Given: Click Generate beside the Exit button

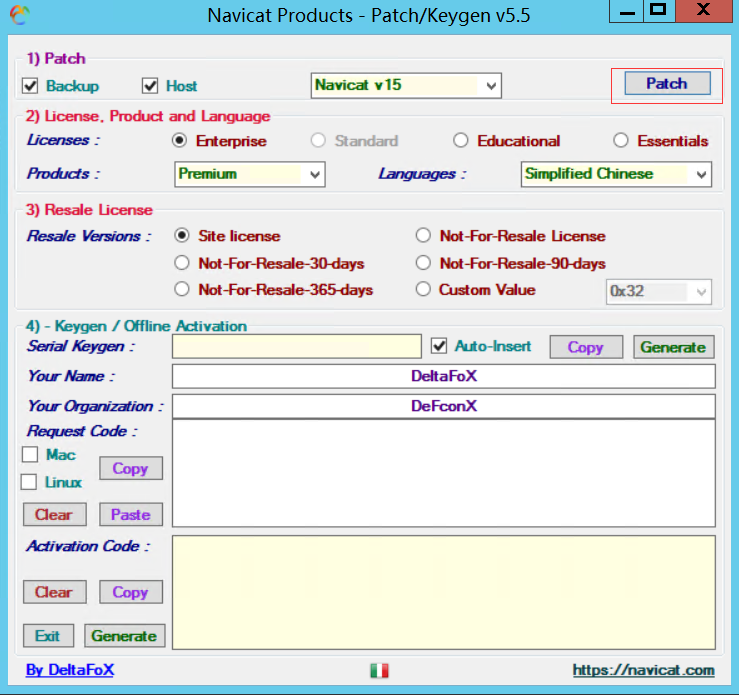Looking at the screenshot, I should tap(125, 636).
